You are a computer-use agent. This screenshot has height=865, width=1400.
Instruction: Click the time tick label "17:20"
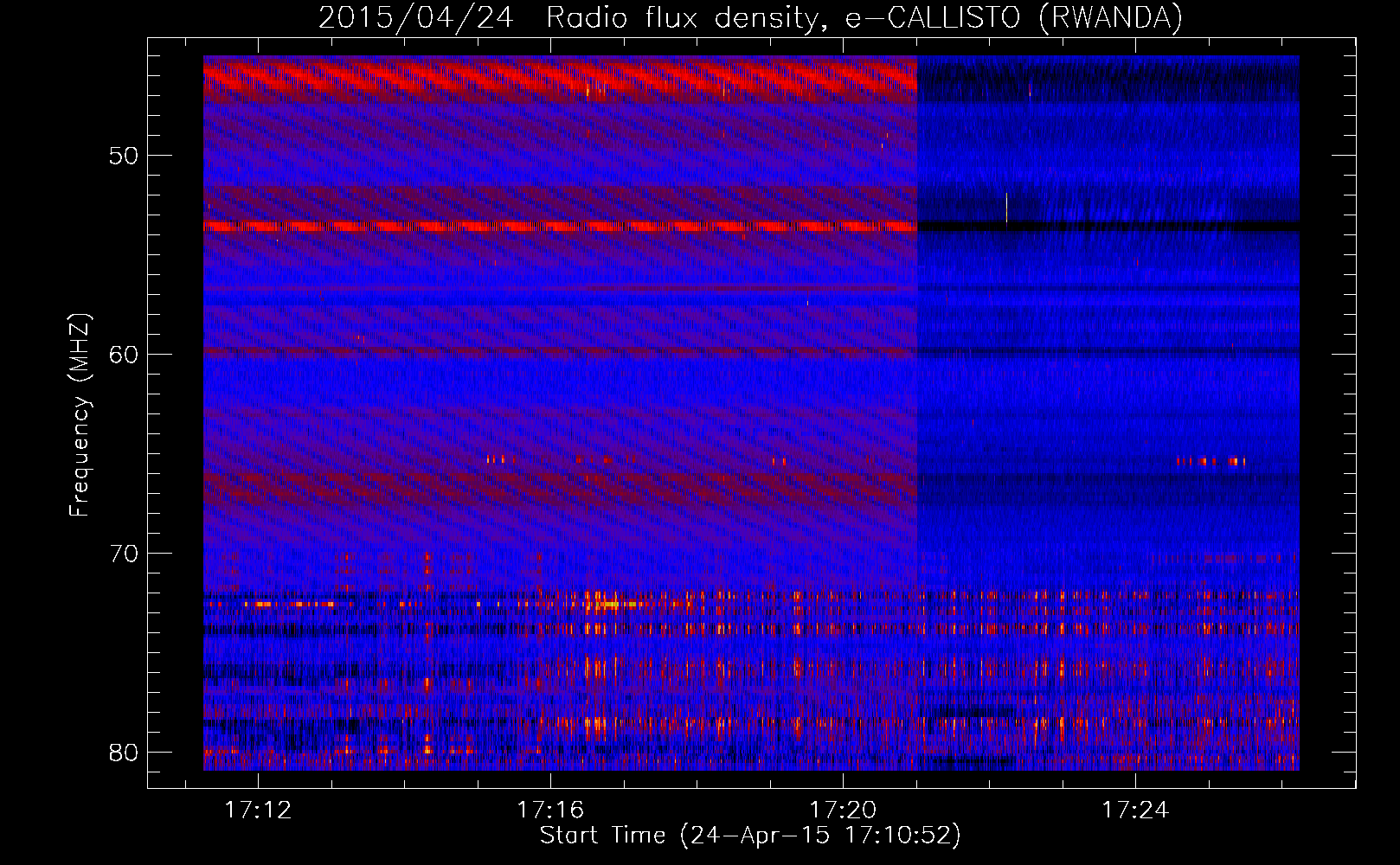(843, 811)
